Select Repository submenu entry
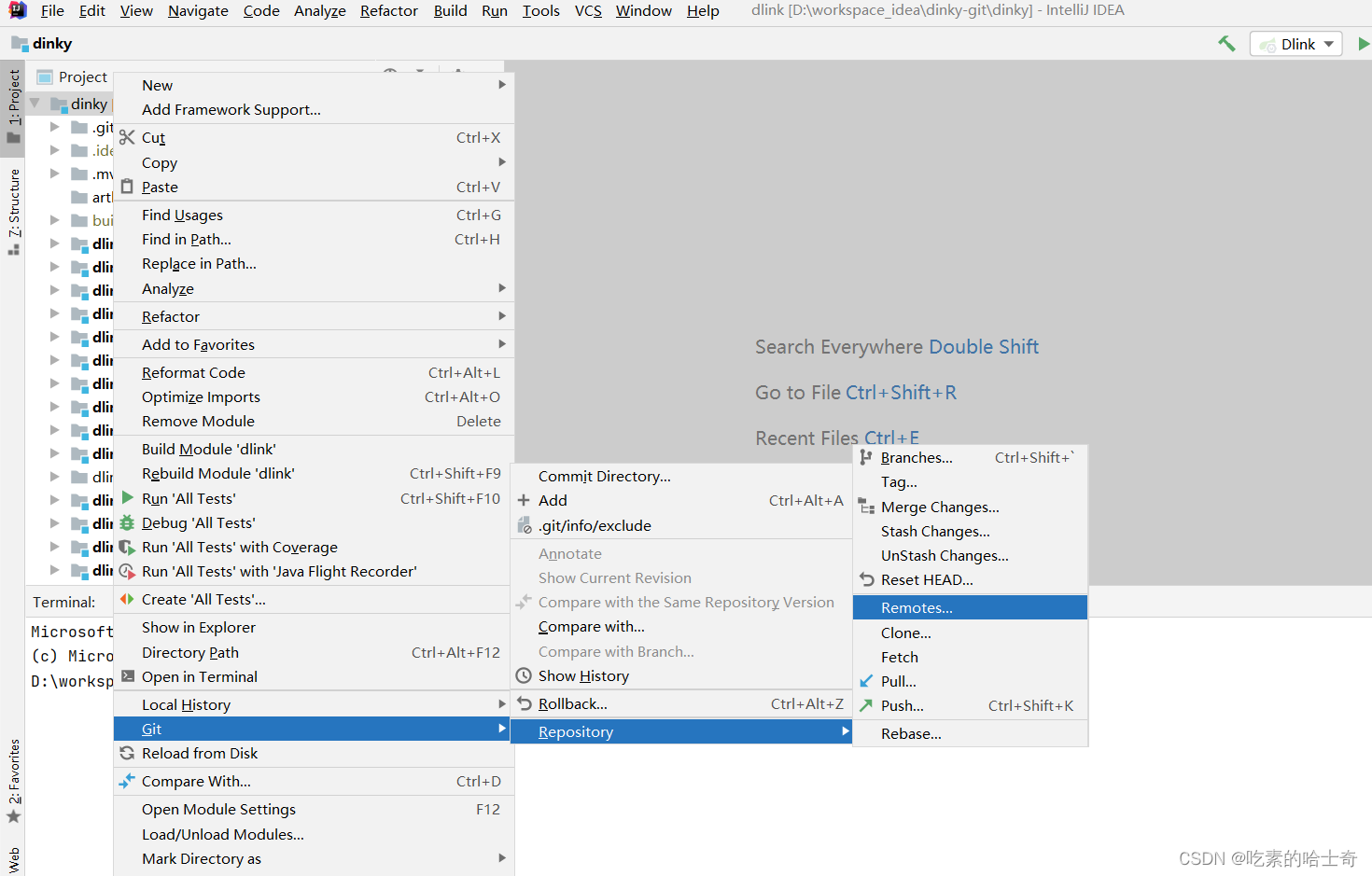Viewport: 1372px width, 876px height. click(x=680, y=731)
